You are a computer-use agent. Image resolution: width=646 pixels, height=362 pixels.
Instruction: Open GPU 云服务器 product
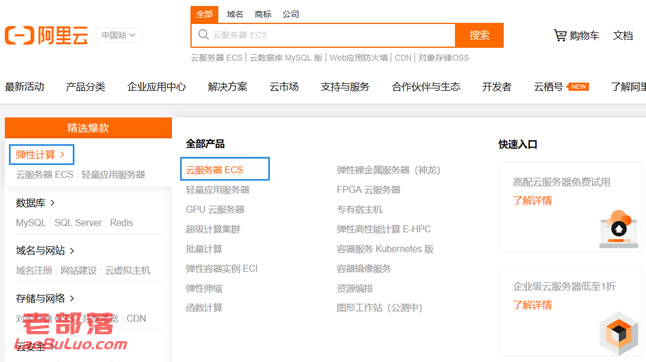215,209
